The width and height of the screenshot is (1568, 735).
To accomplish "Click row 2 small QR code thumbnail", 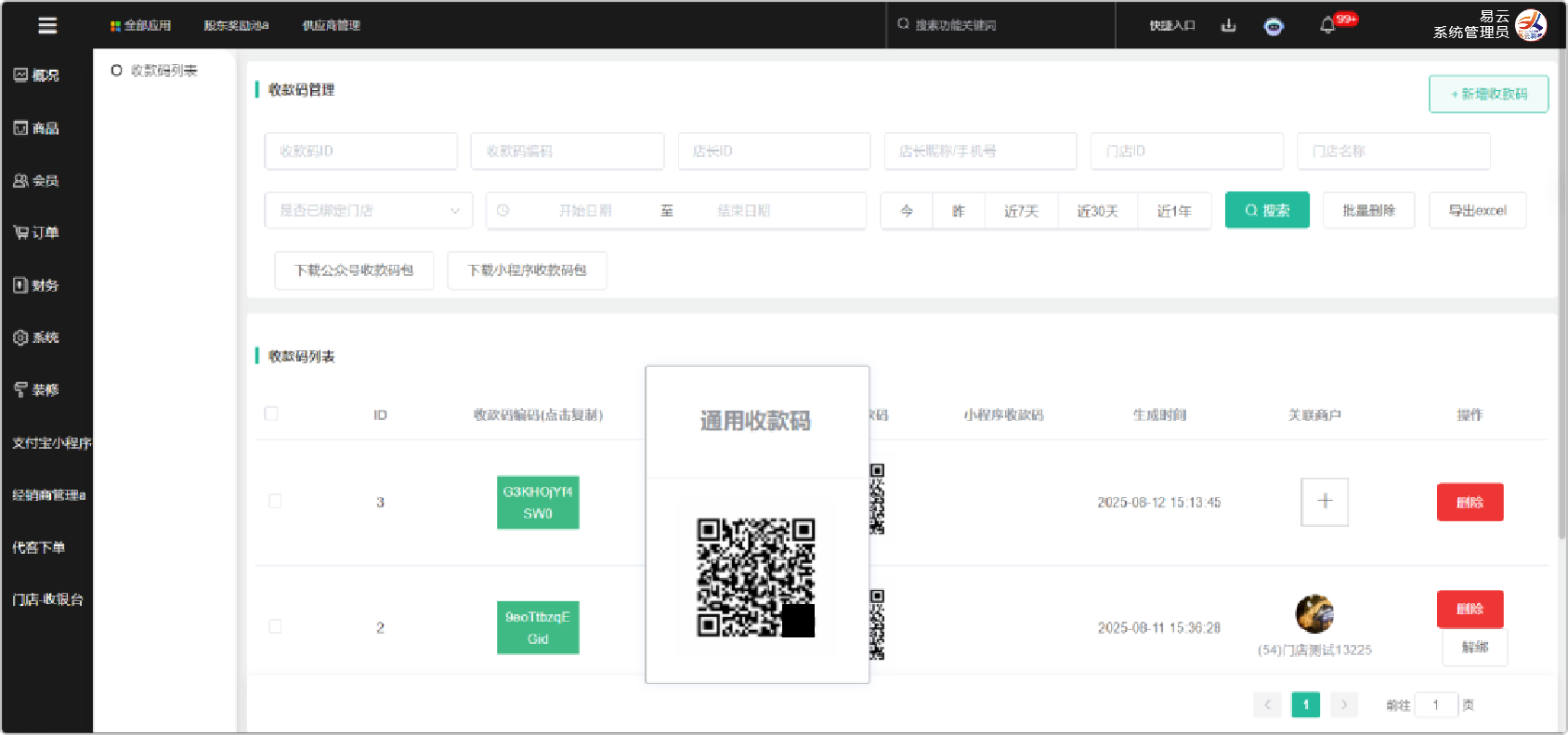I will [877, 624].
